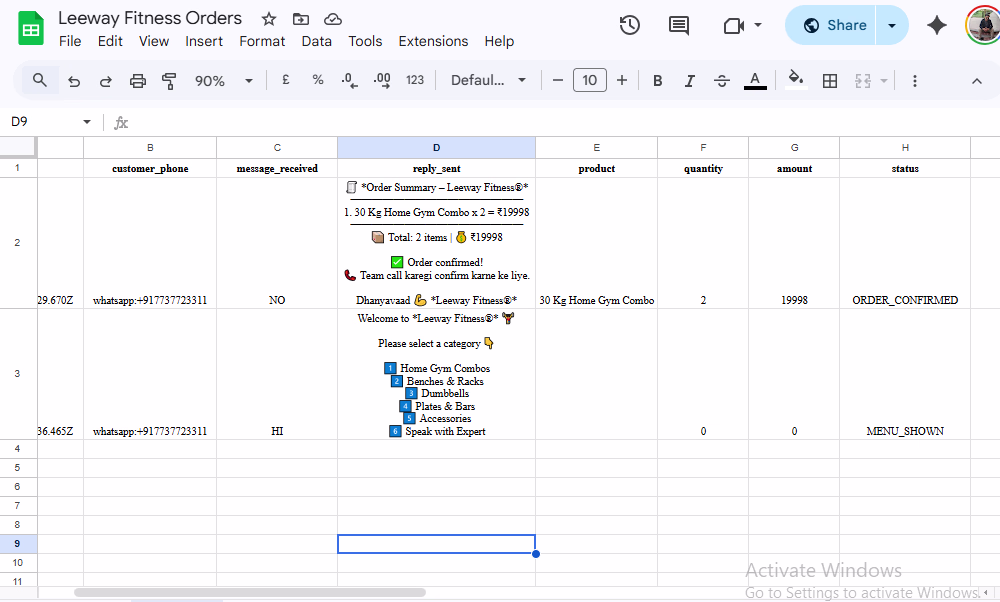Screen dimensions: 1000x602
Task: Select column H header
Action: [905, 147]
